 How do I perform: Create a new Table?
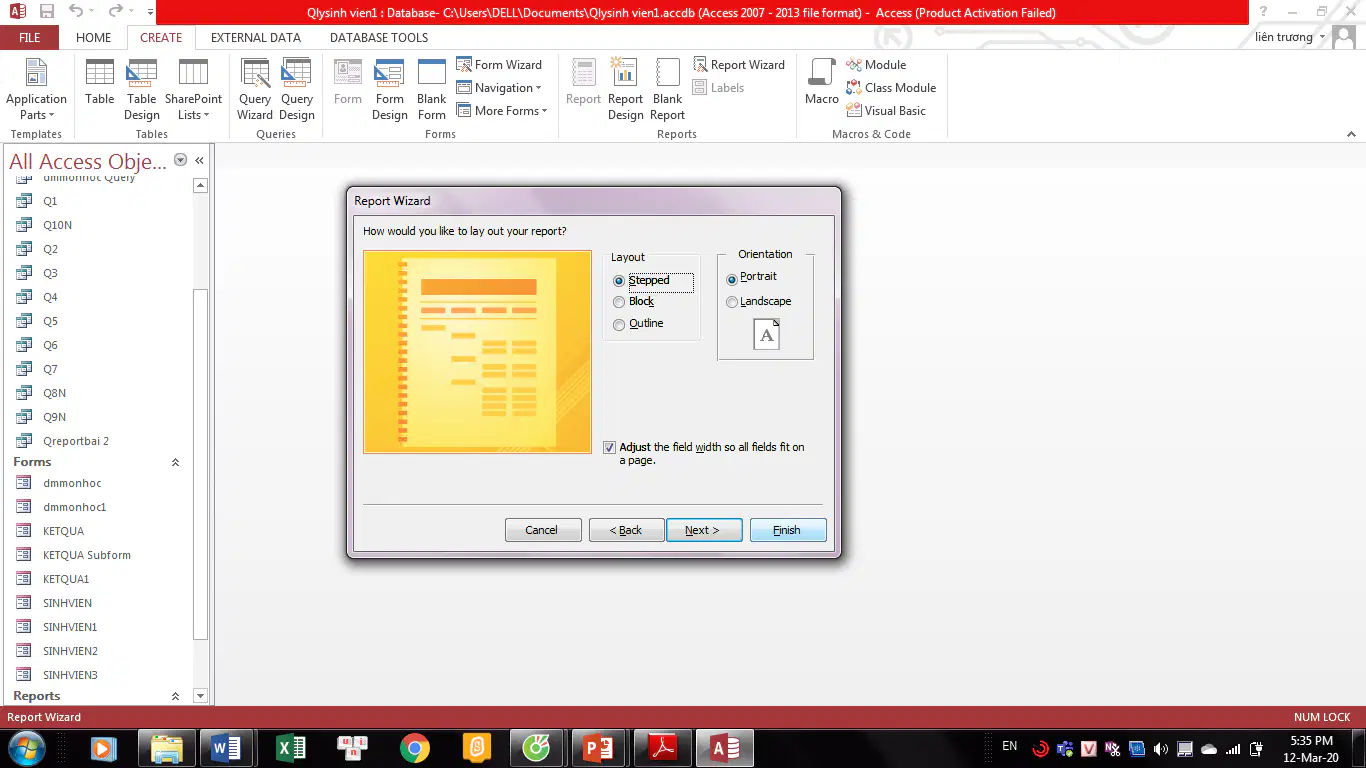(x=99, y=82)
